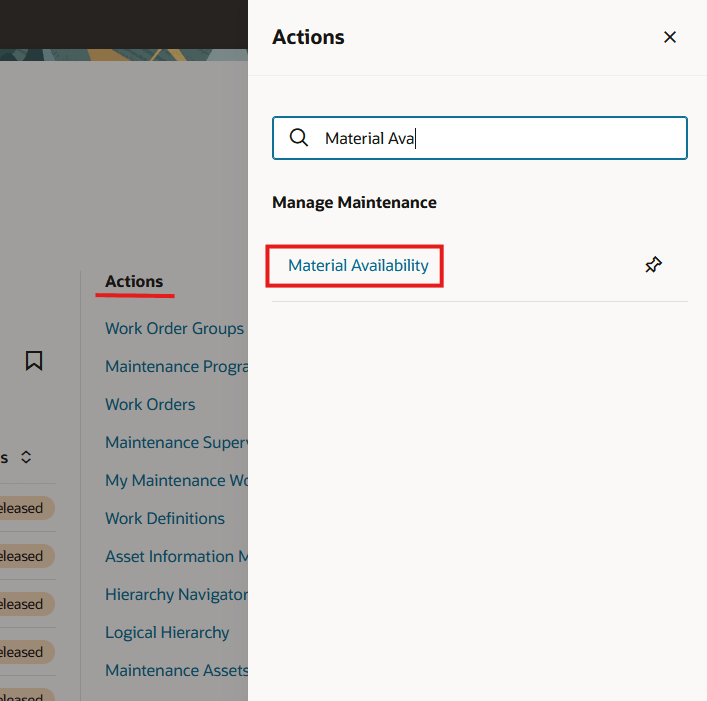Pin the Material Availability action
Screen dimensions: 707x701
(653, 265)
